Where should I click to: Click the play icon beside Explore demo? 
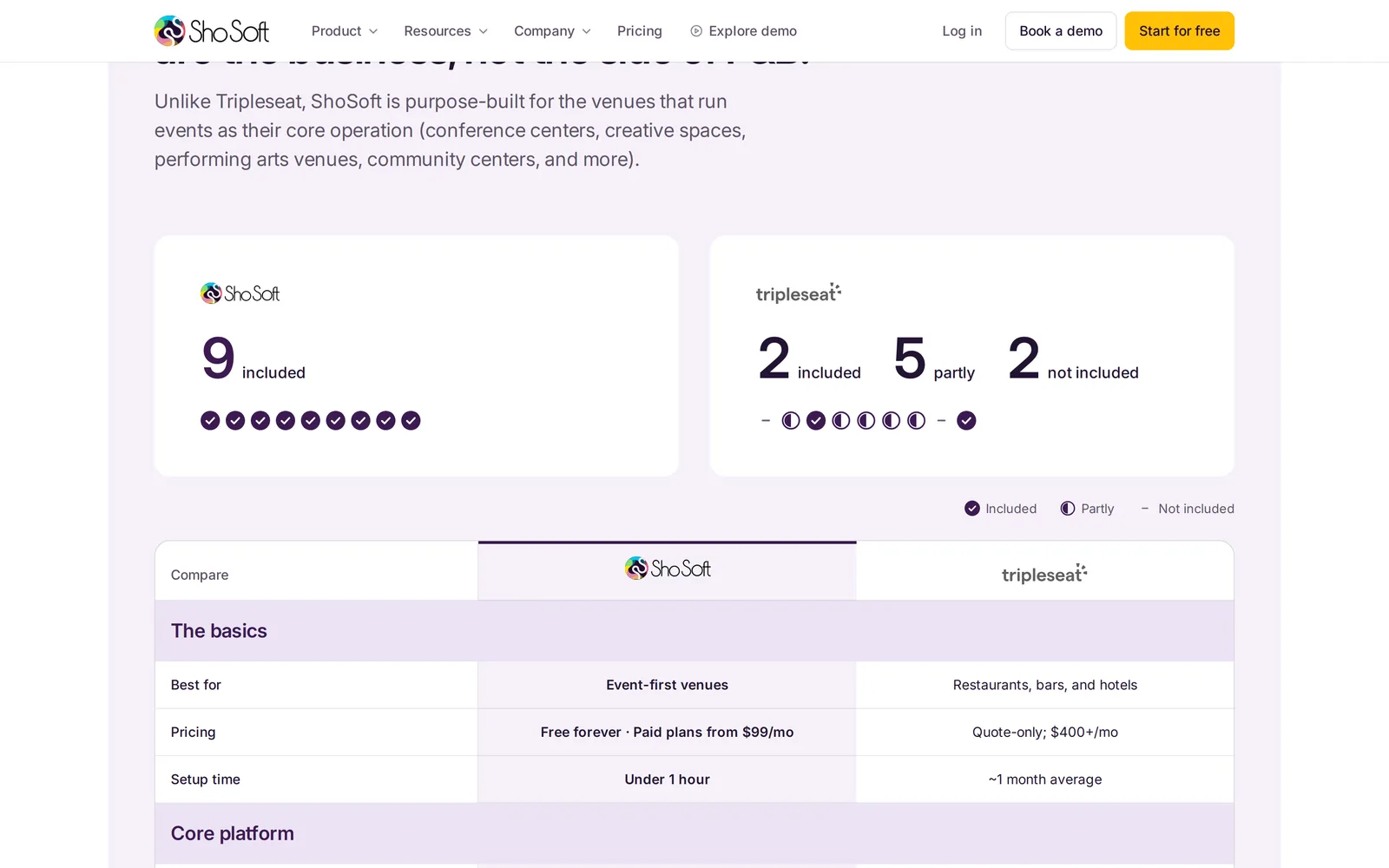[x=696, y=31]
